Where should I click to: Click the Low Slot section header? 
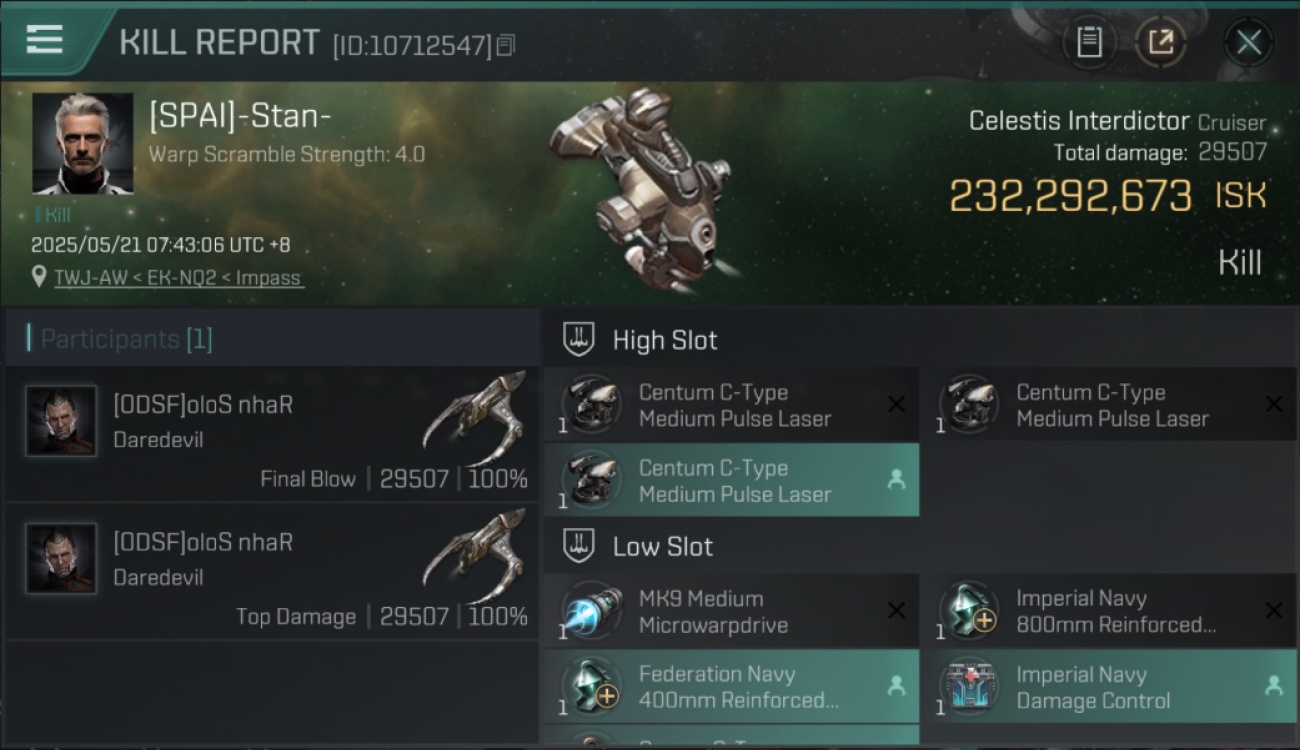pos(662,546)
